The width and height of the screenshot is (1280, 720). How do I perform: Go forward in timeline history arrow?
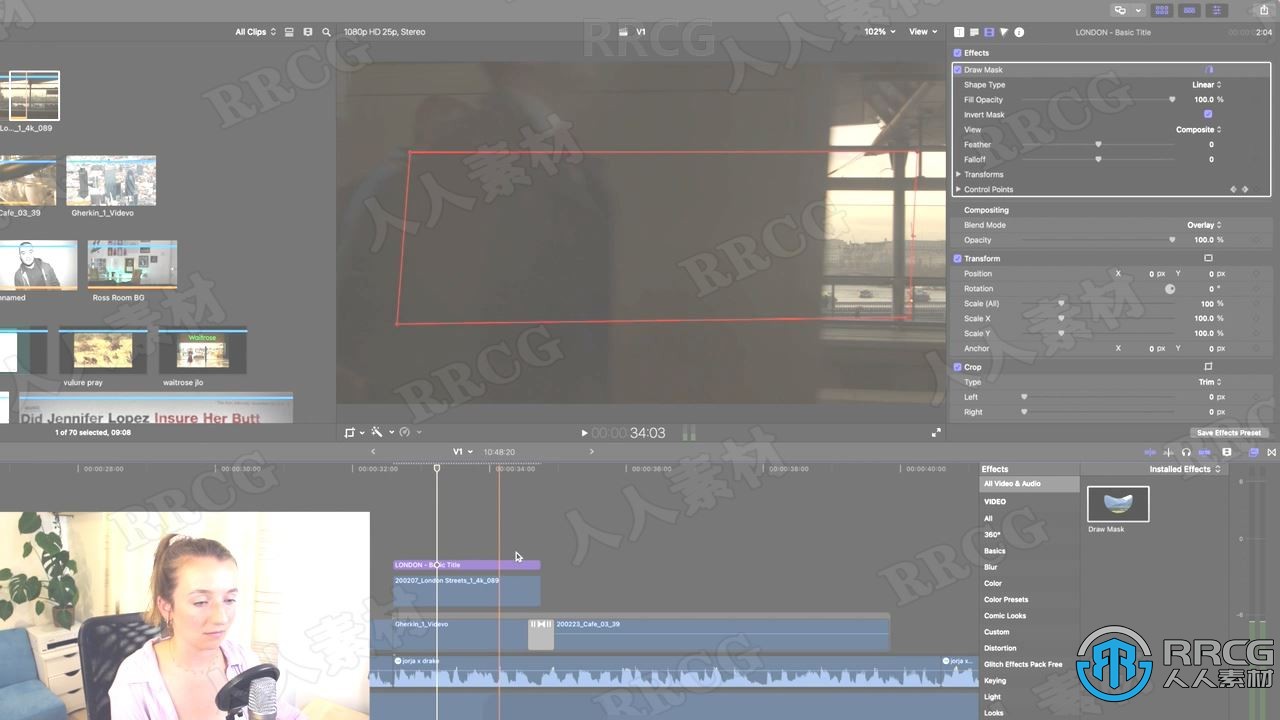591,452
